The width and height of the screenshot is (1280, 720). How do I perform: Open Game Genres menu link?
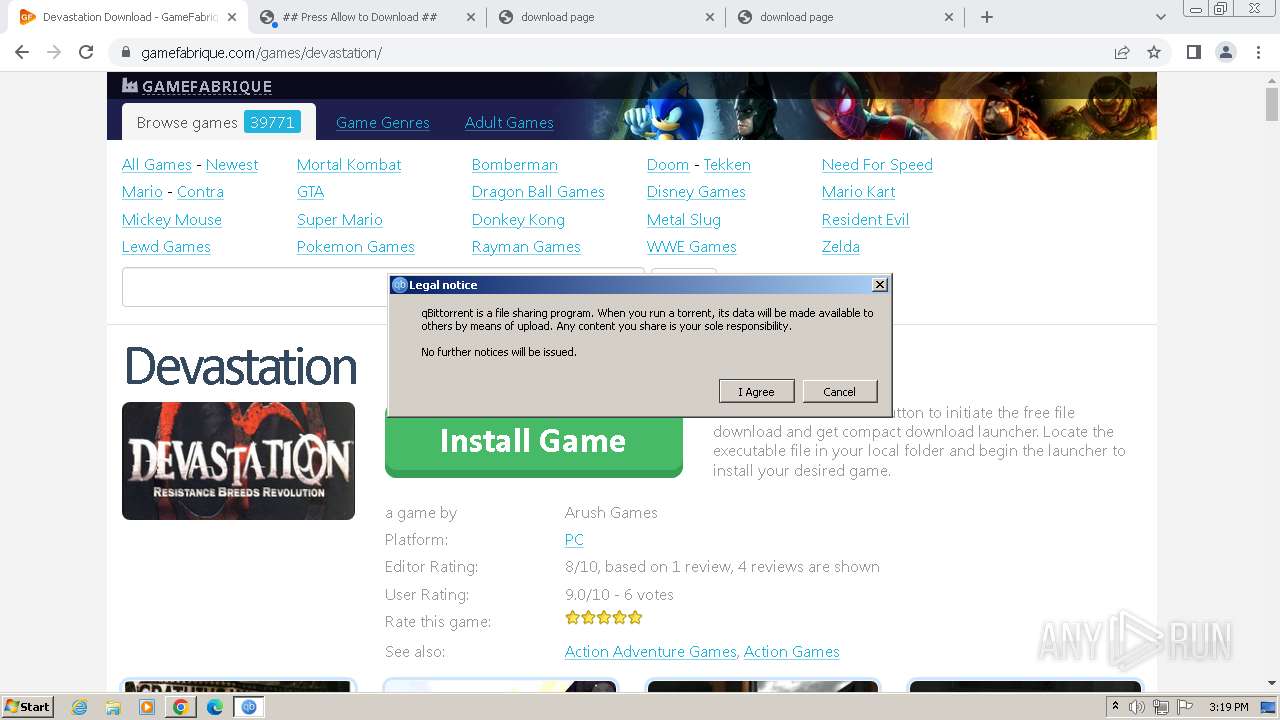(x=382, y=123)
